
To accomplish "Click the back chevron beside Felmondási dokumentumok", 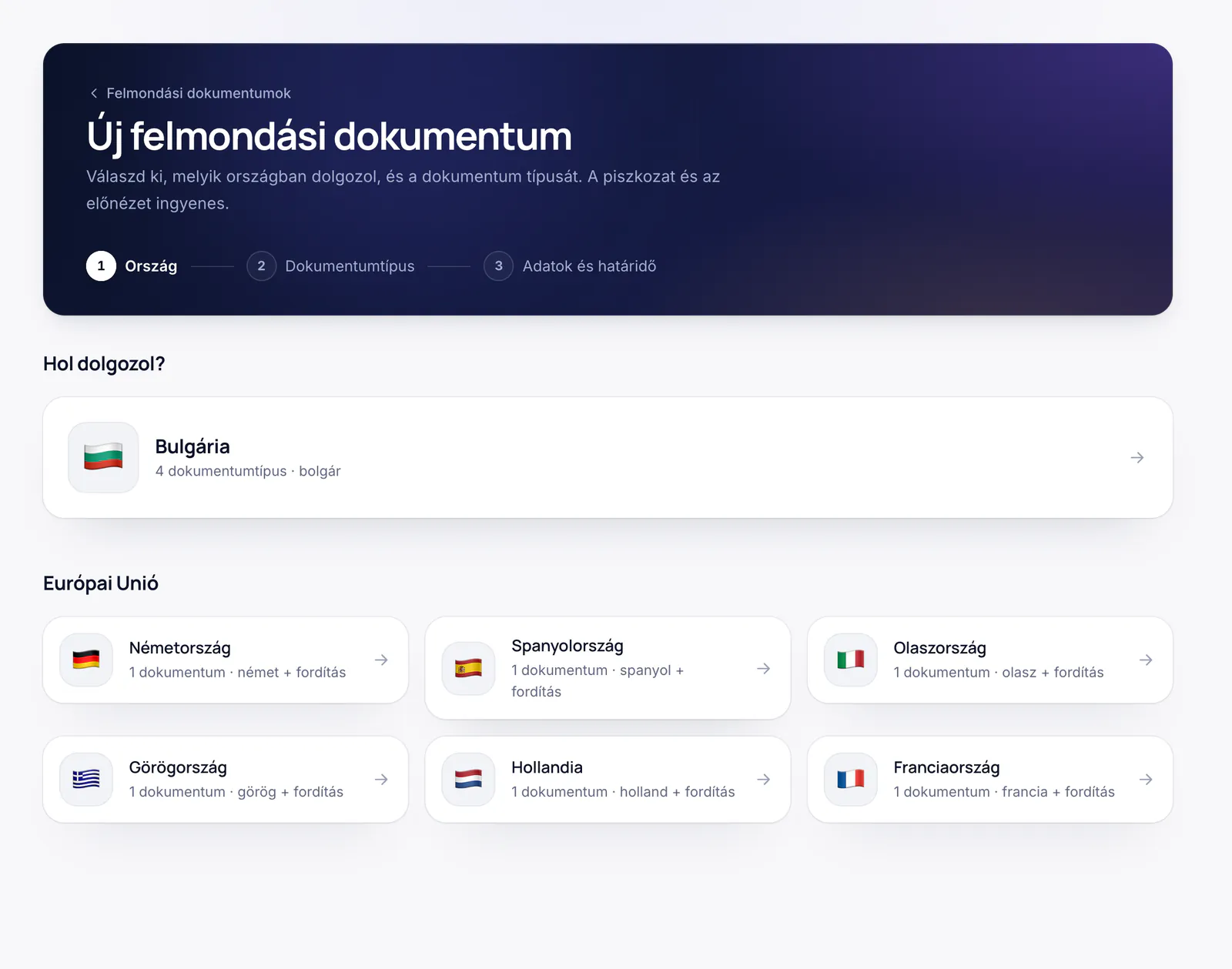I will (x=94, y=93).
